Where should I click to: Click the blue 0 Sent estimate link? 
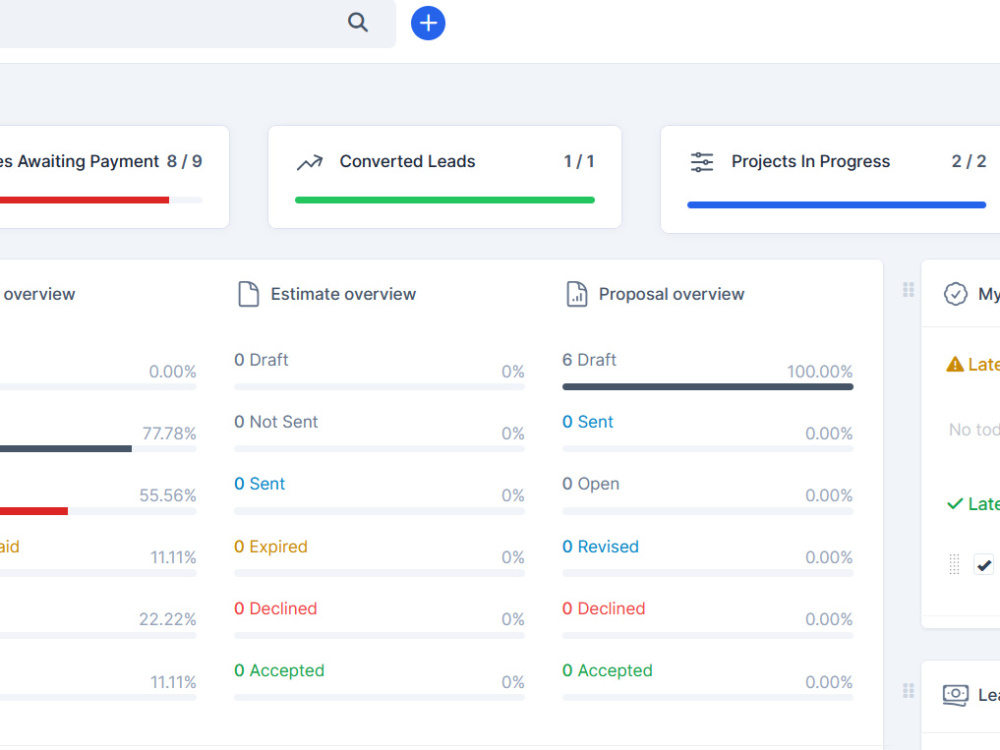(x=259, y=484)
